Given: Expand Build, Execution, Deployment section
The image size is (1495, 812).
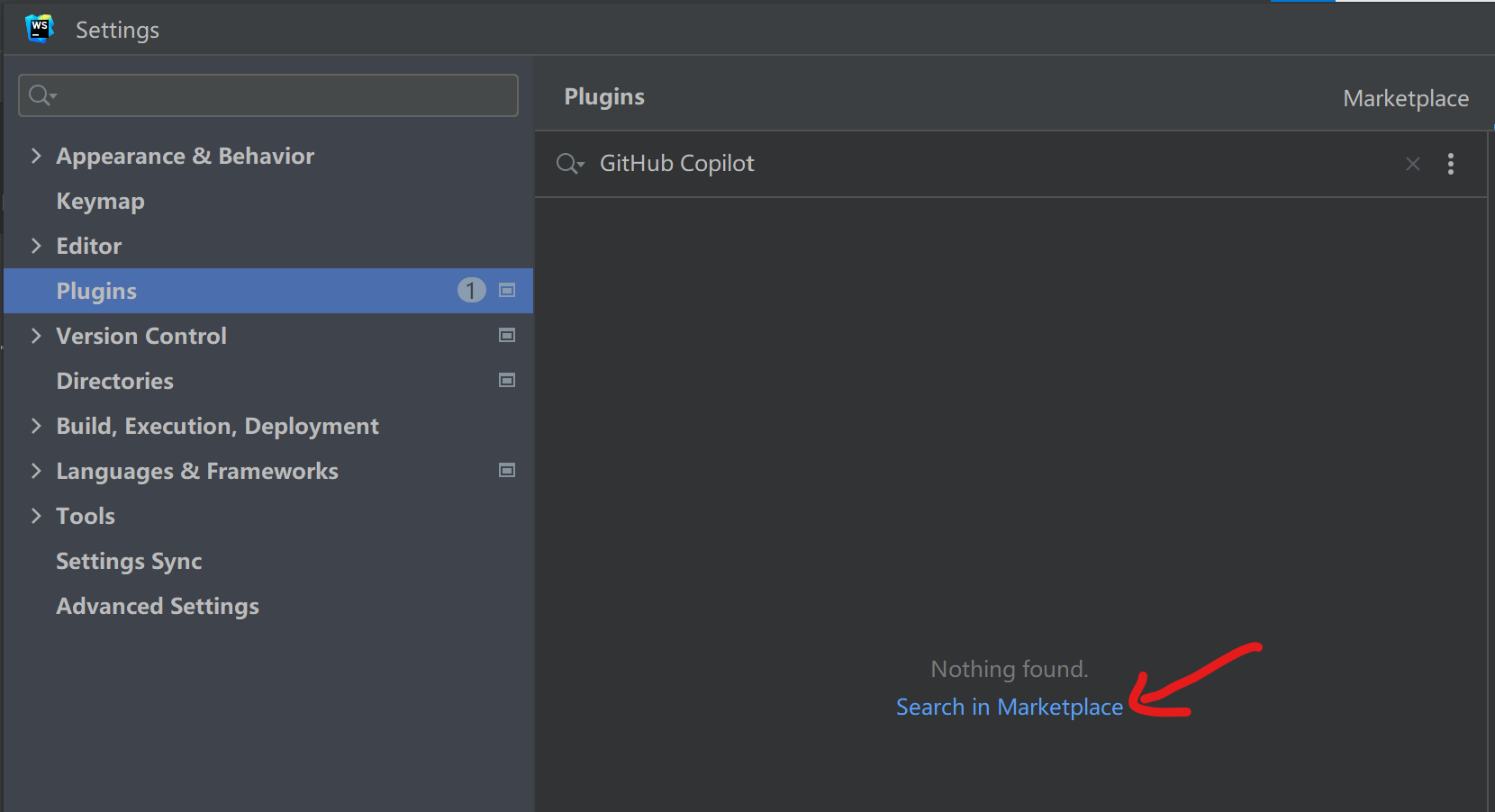Looking at the screenshot, I should coord(36,426).
